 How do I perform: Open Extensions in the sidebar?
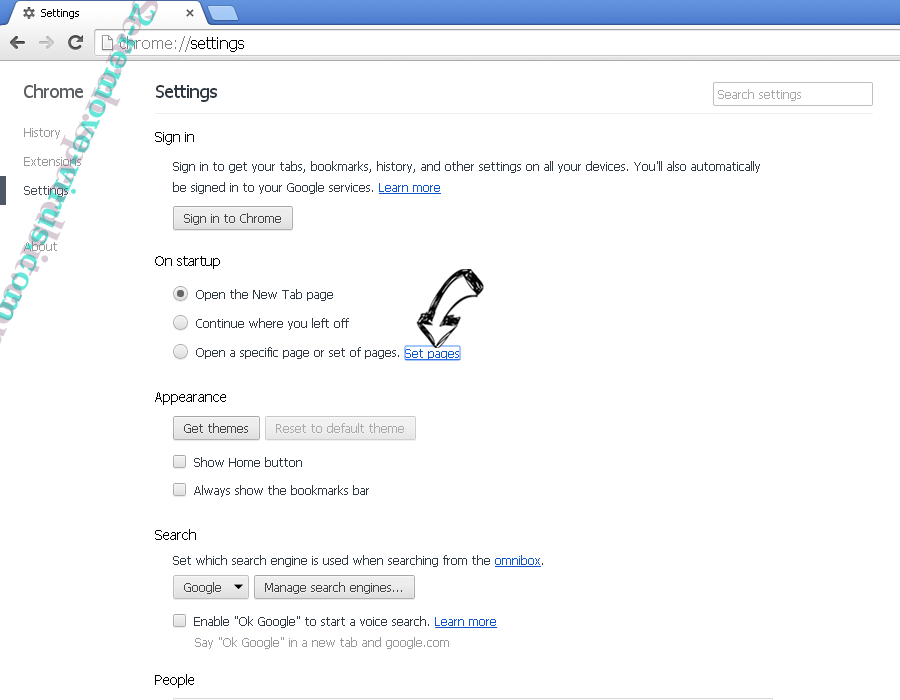tap(52, 161)
